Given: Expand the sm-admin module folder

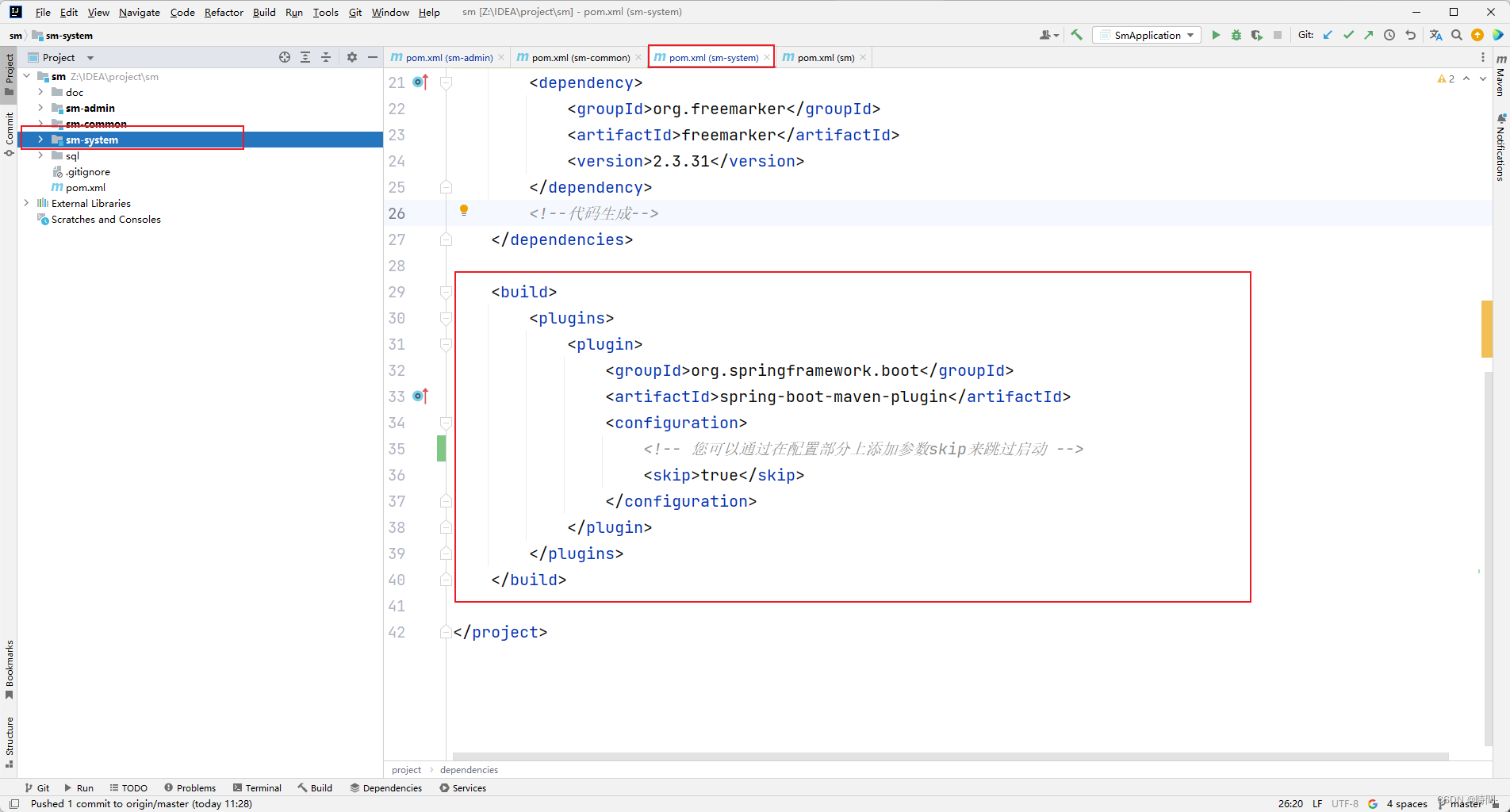Looking at the screenshot, I should [x=40, y=108].
